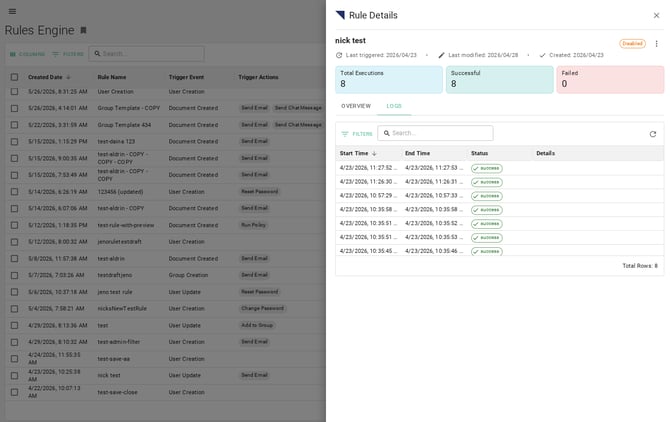Focus the Rules Engine search field
670x422 pixels.
click(147, 54)
